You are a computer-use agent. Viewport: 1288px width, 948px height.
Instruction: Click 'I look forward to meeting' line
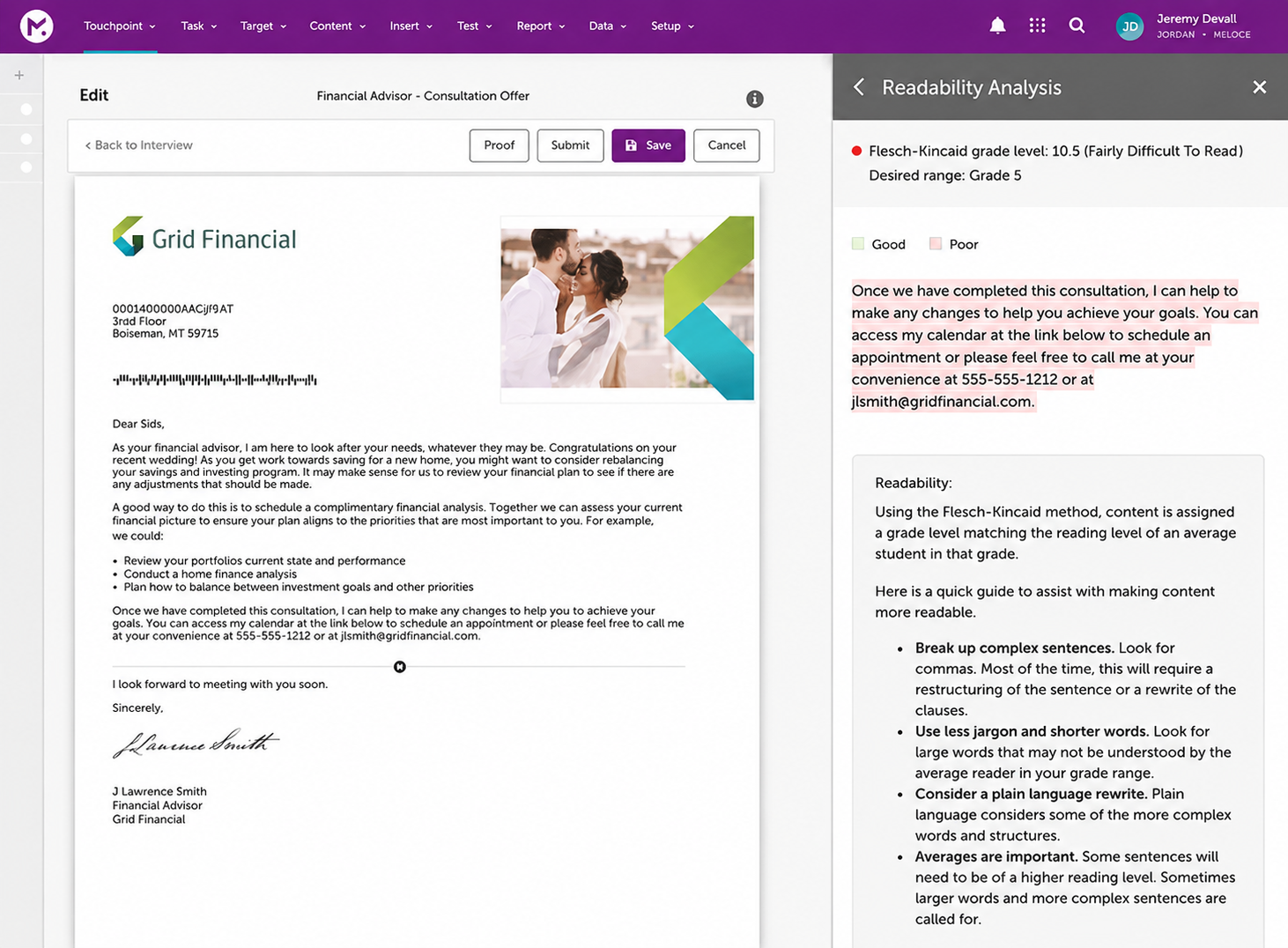[x=219, y=685]
